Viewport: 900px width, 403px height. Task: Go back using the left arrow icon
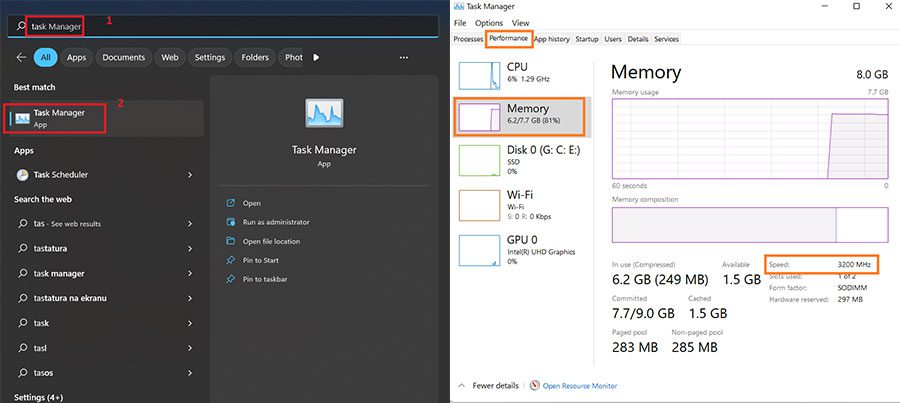21,57
